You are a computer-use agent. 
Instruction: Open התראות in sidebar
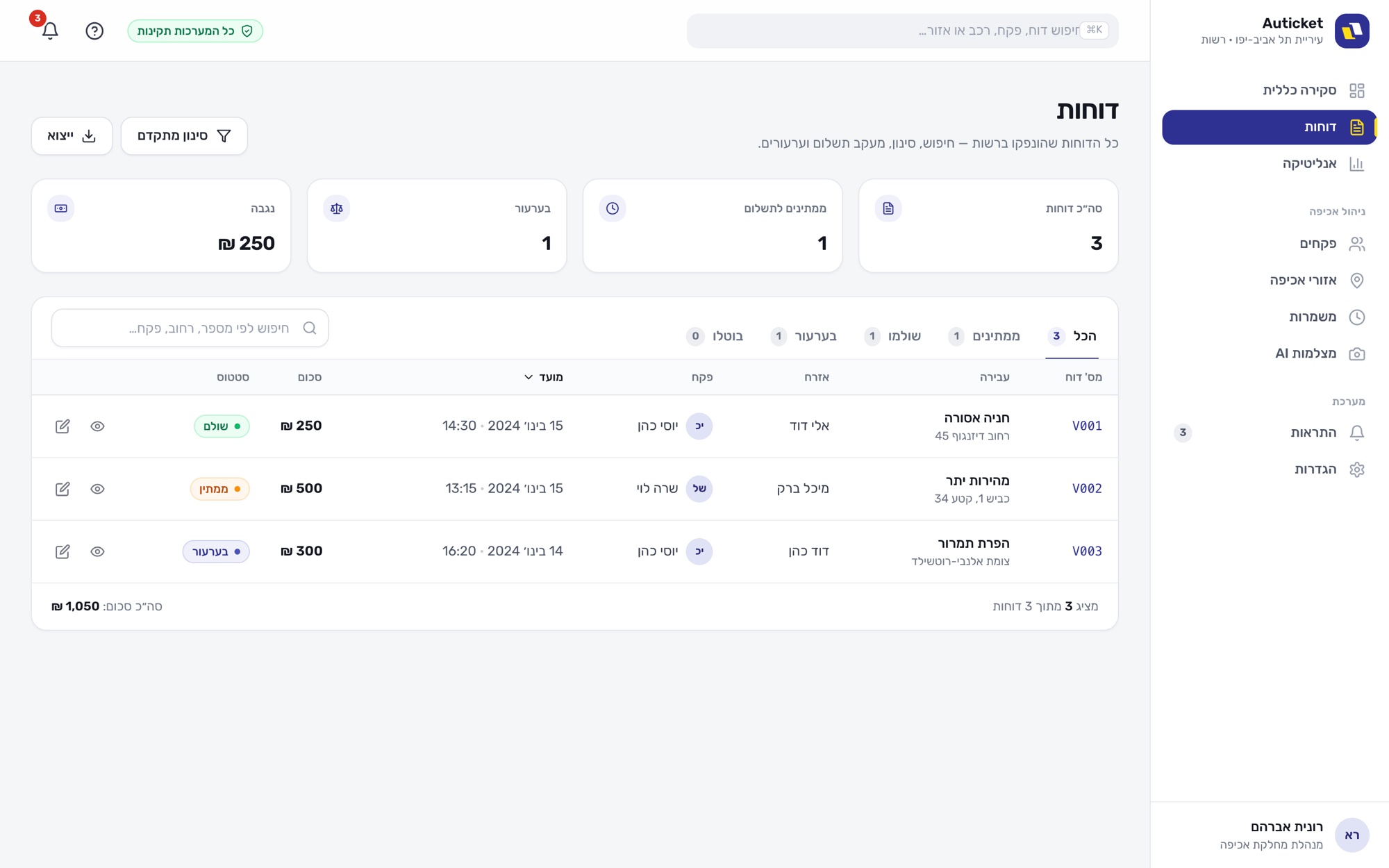pos(1270,433)
